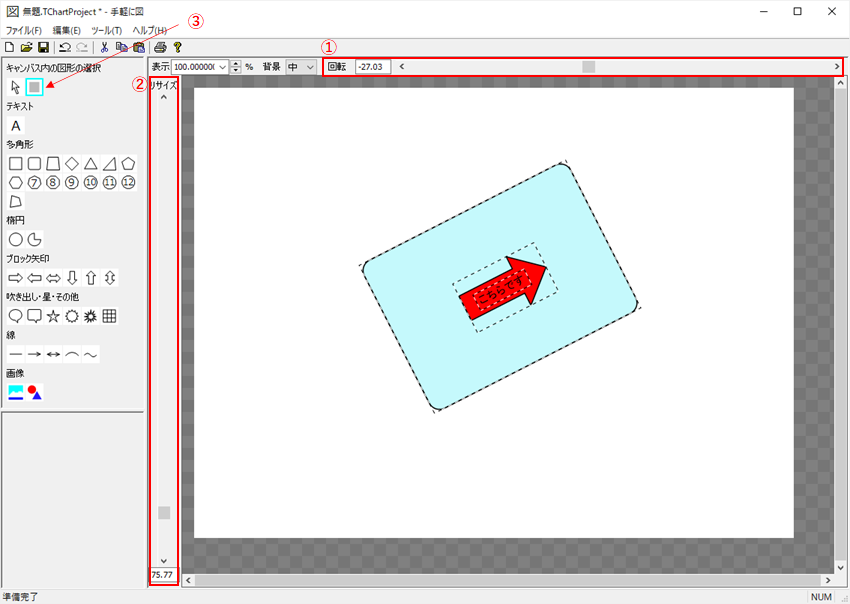
Task: Insert the red circle blue triangle image
Action: tap(34, 392)
